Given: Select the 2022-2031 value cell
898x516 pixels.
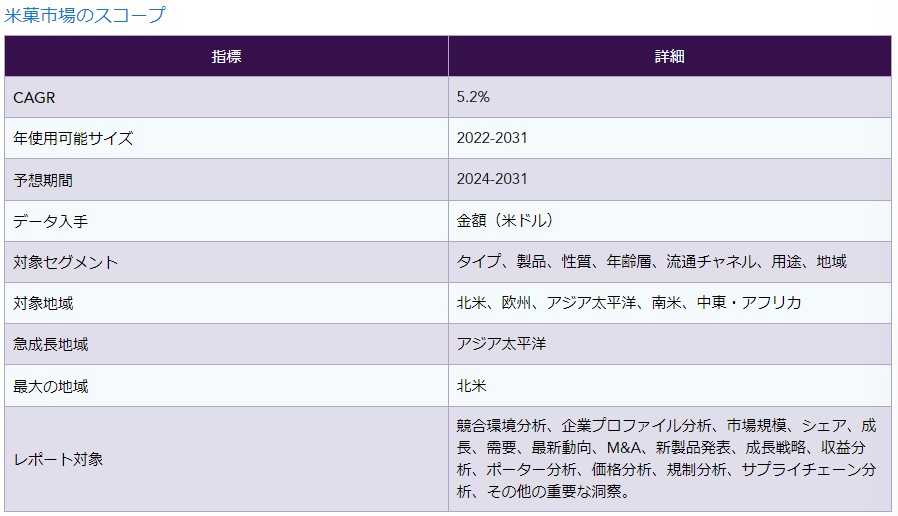Looking at the screenshot, I should (492, 138).
